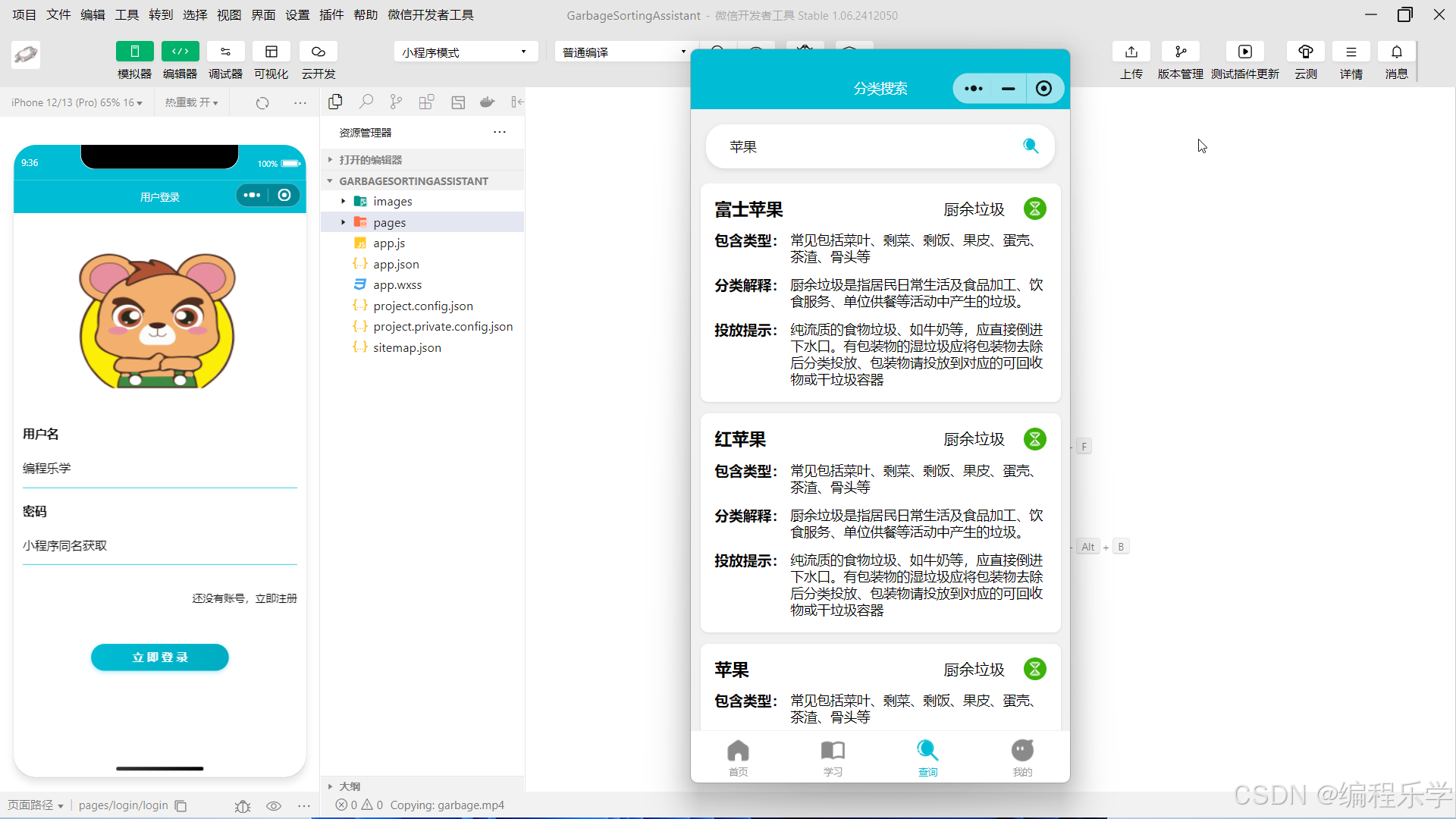Switch to the 首页 home tab
The image size is (1456, 819).
click(x=738, y=758)
